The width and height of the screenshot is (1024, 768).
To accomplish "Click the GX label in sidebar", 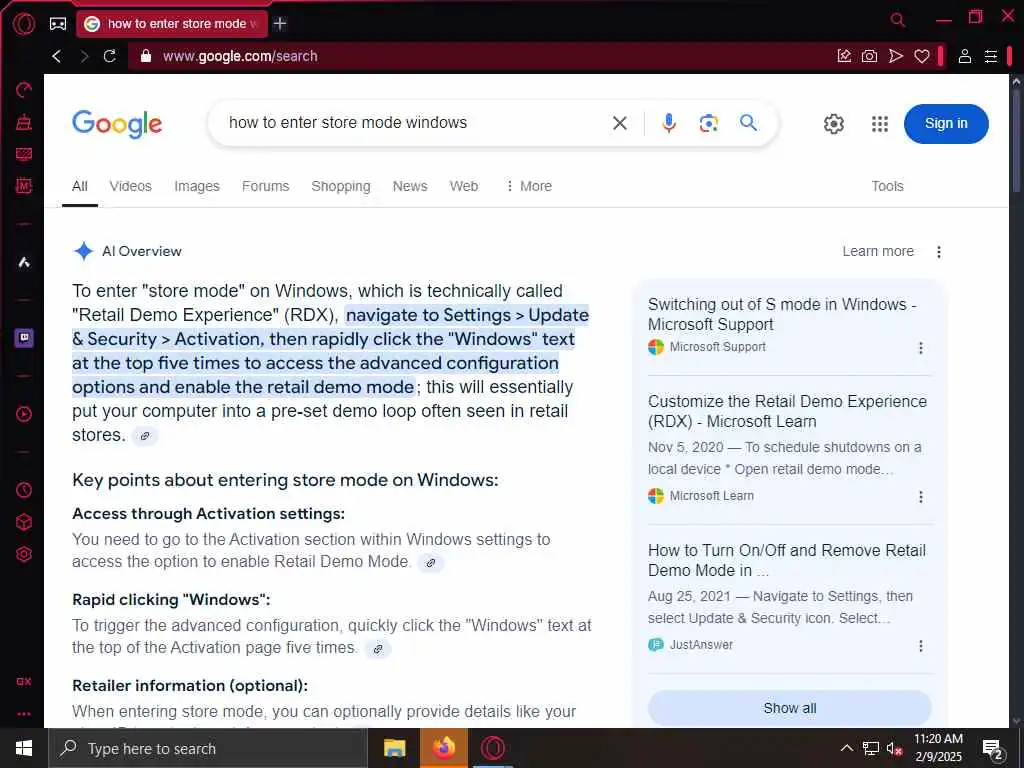I will [x=24, y=681].
